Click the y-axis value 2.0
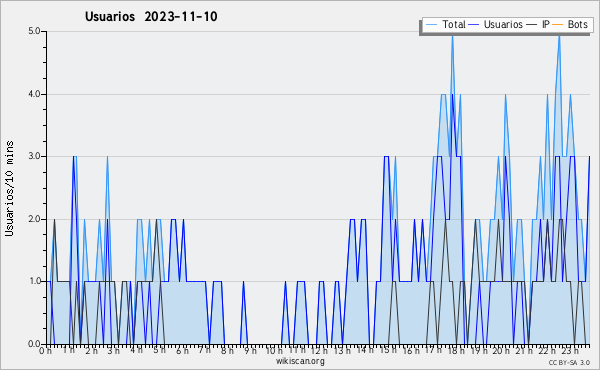The image size is (600, 370). click(x=34, y=219)
